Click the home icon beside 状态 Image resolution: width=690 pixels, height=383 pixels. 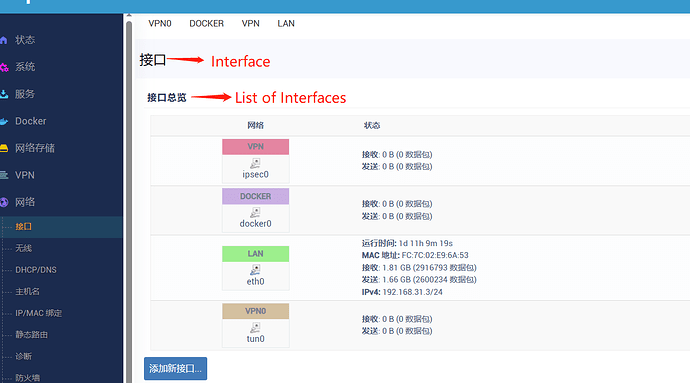tap(4, 41)
